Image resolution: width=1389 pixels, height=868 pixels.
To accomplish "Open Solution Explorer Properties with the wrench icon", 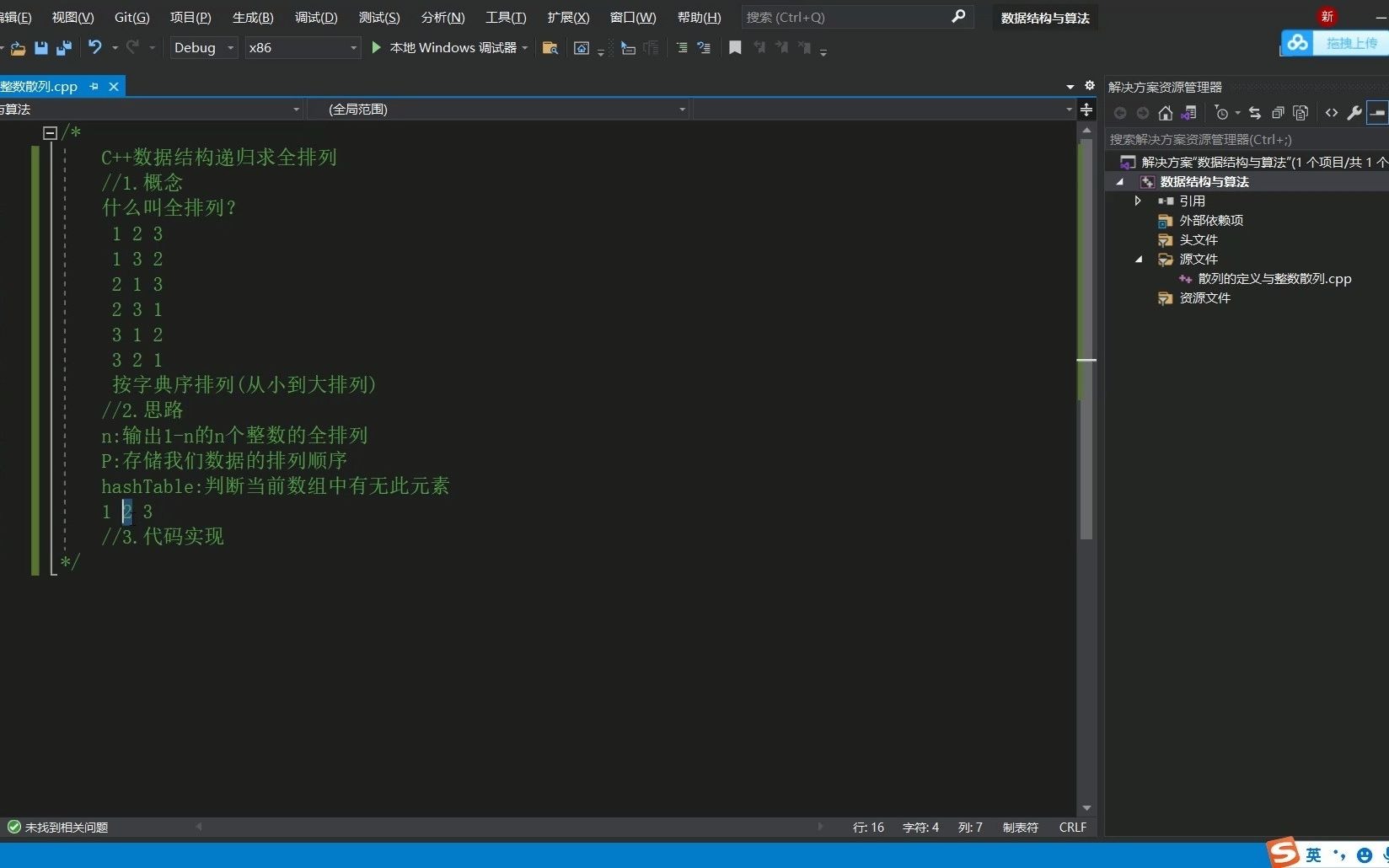I will pos(1354,112).
